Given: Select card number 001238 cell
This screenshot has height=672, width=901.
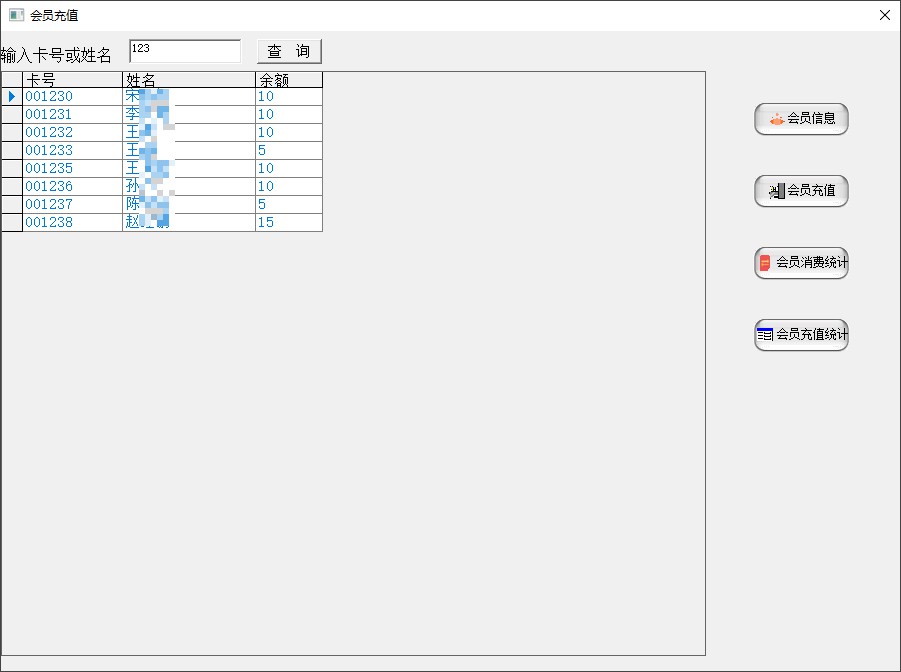Looking at the screenshot, I should coord(72,223).
